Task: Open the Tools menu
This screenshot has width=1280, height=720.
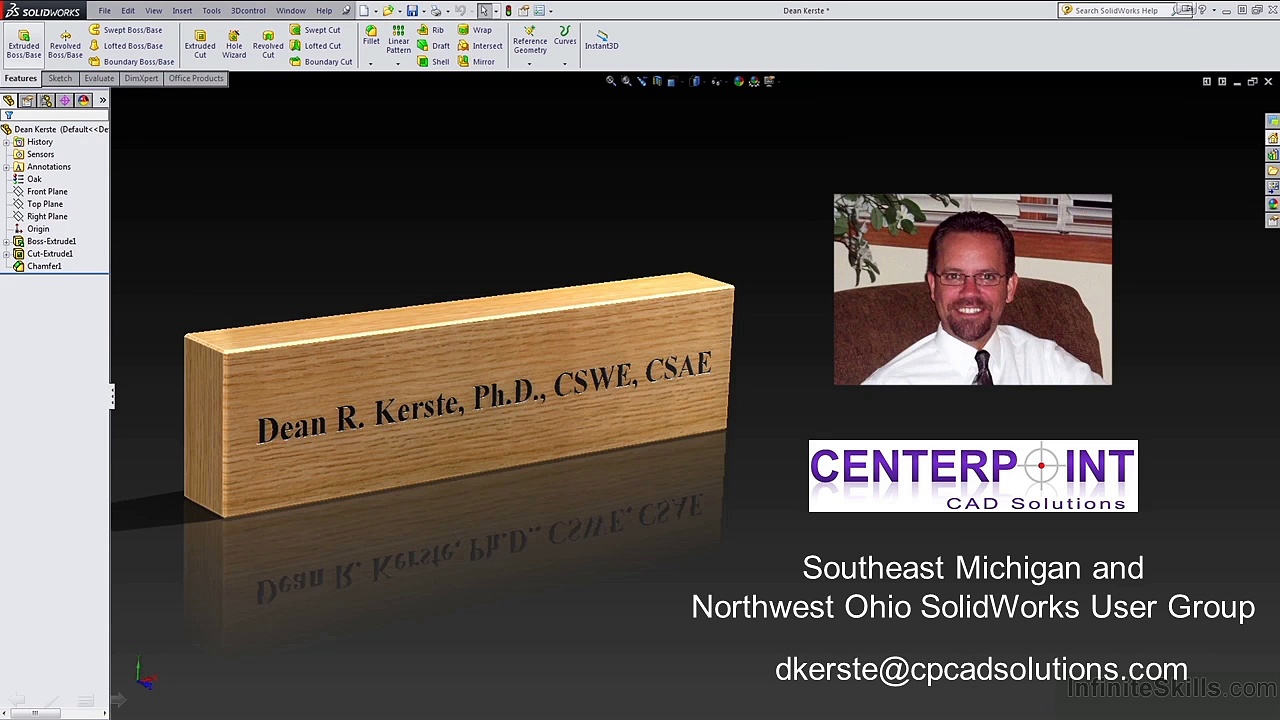Action: [211, 10]
